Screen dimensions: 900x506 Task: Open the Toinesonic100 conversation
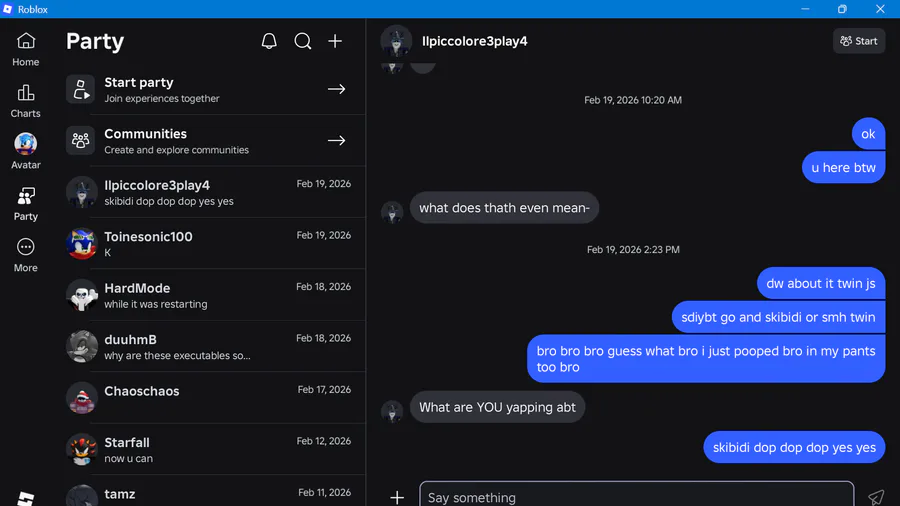pyautogui.click(x=215, y=243)
